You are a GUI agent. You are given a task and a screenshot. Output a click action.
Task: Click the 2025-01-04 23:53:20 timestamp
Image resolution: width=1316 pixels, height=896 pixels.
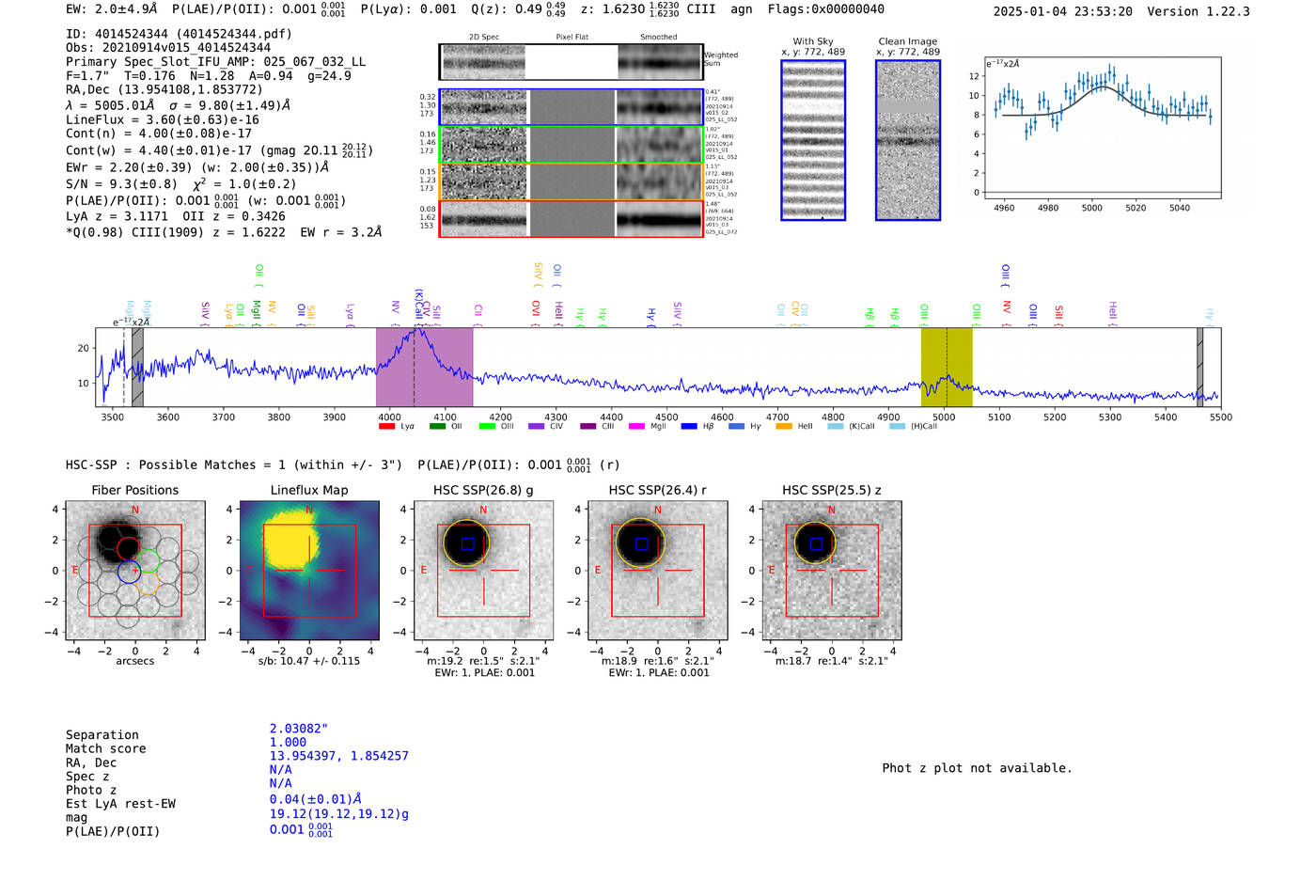(1063, 11)
